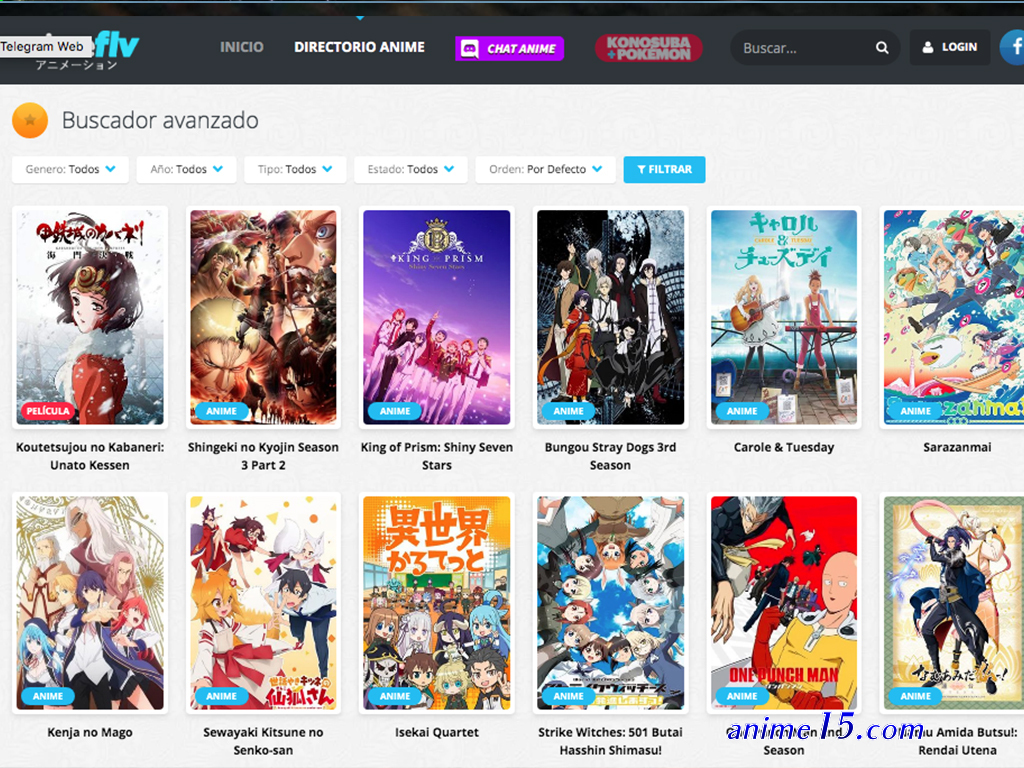Click the user icon beside Login
The width and height of the screenshot is (1024, 768).
click(x=927, y=47)
